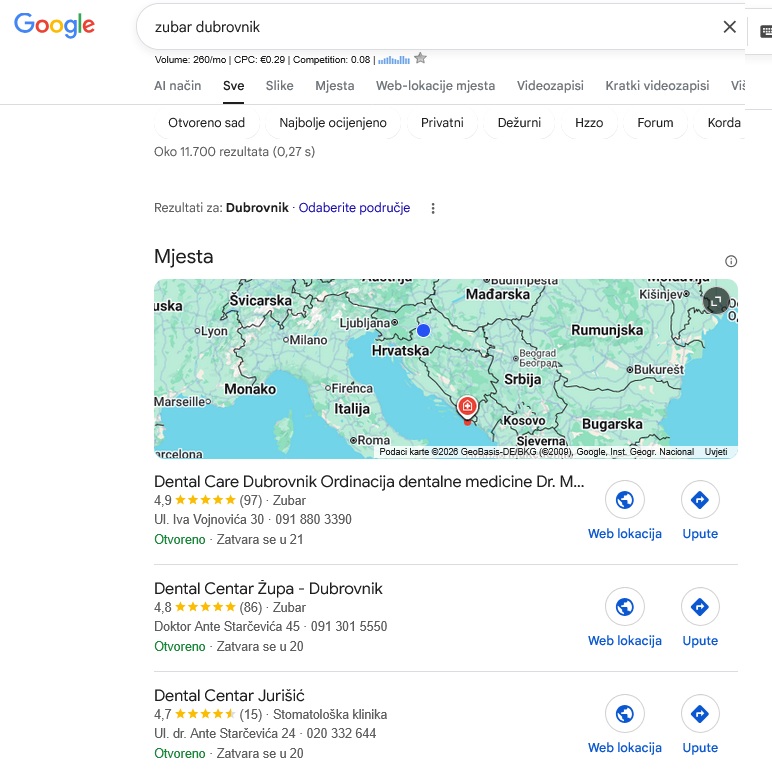Open Web lokacija for Dental Centar Jurišić

(x=625, y=714)
